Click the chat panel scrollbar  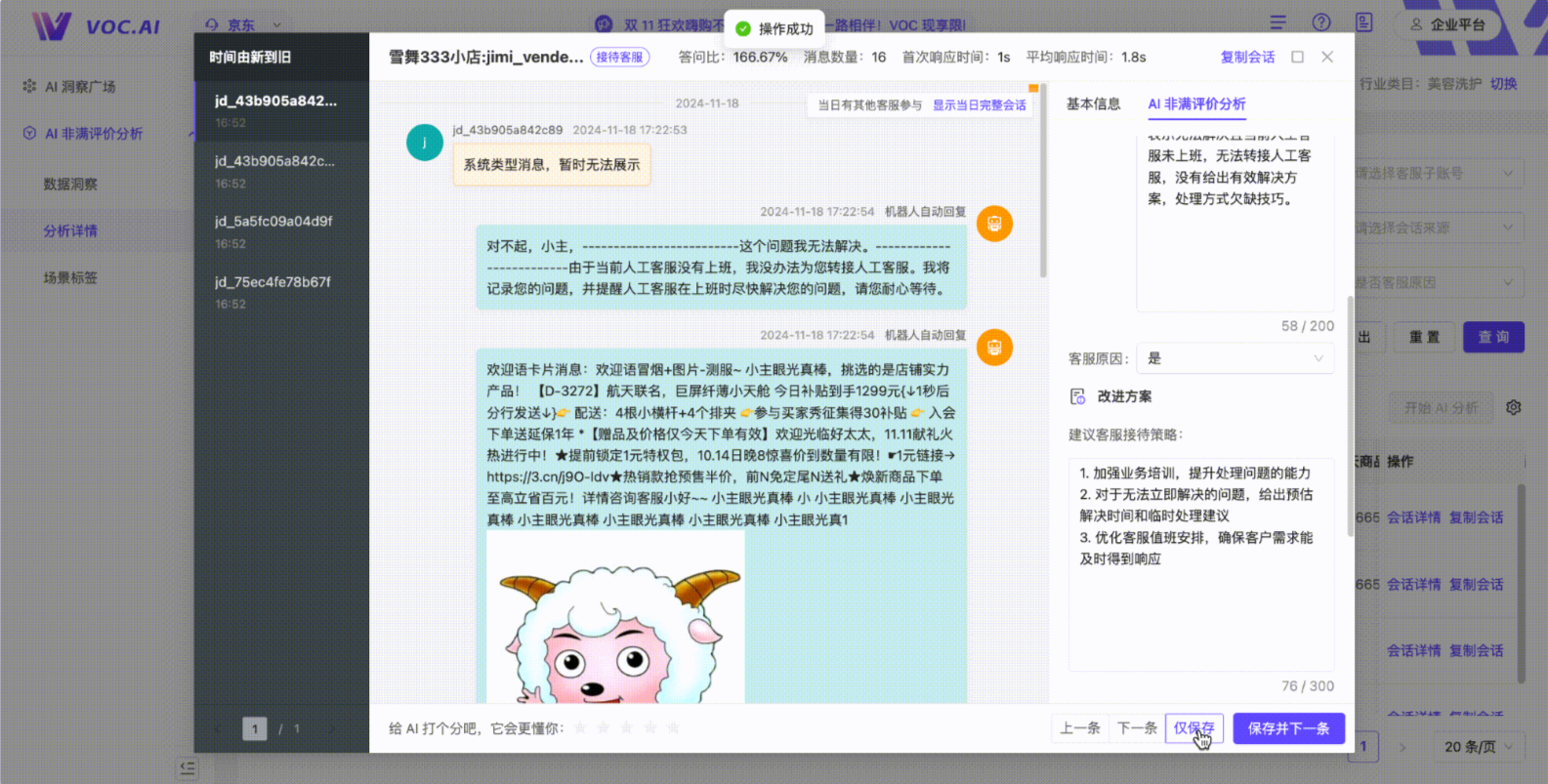1042,182
